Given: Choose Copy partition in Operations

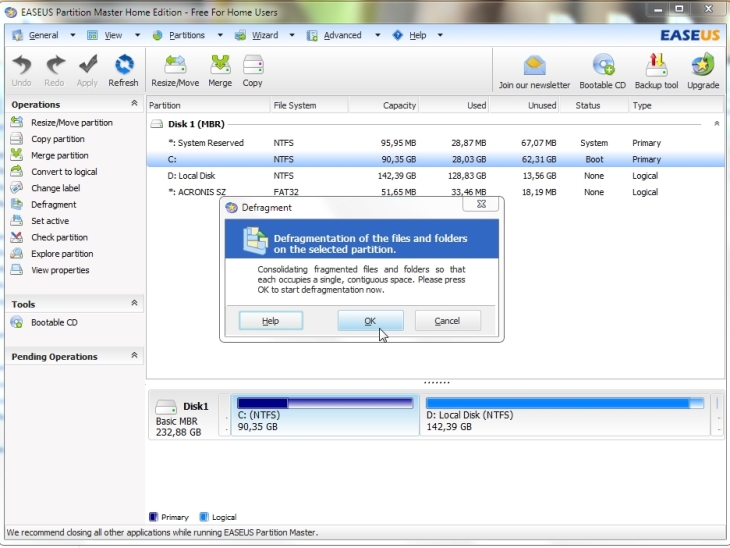Looking at the screenshot, I should point(48,139).
